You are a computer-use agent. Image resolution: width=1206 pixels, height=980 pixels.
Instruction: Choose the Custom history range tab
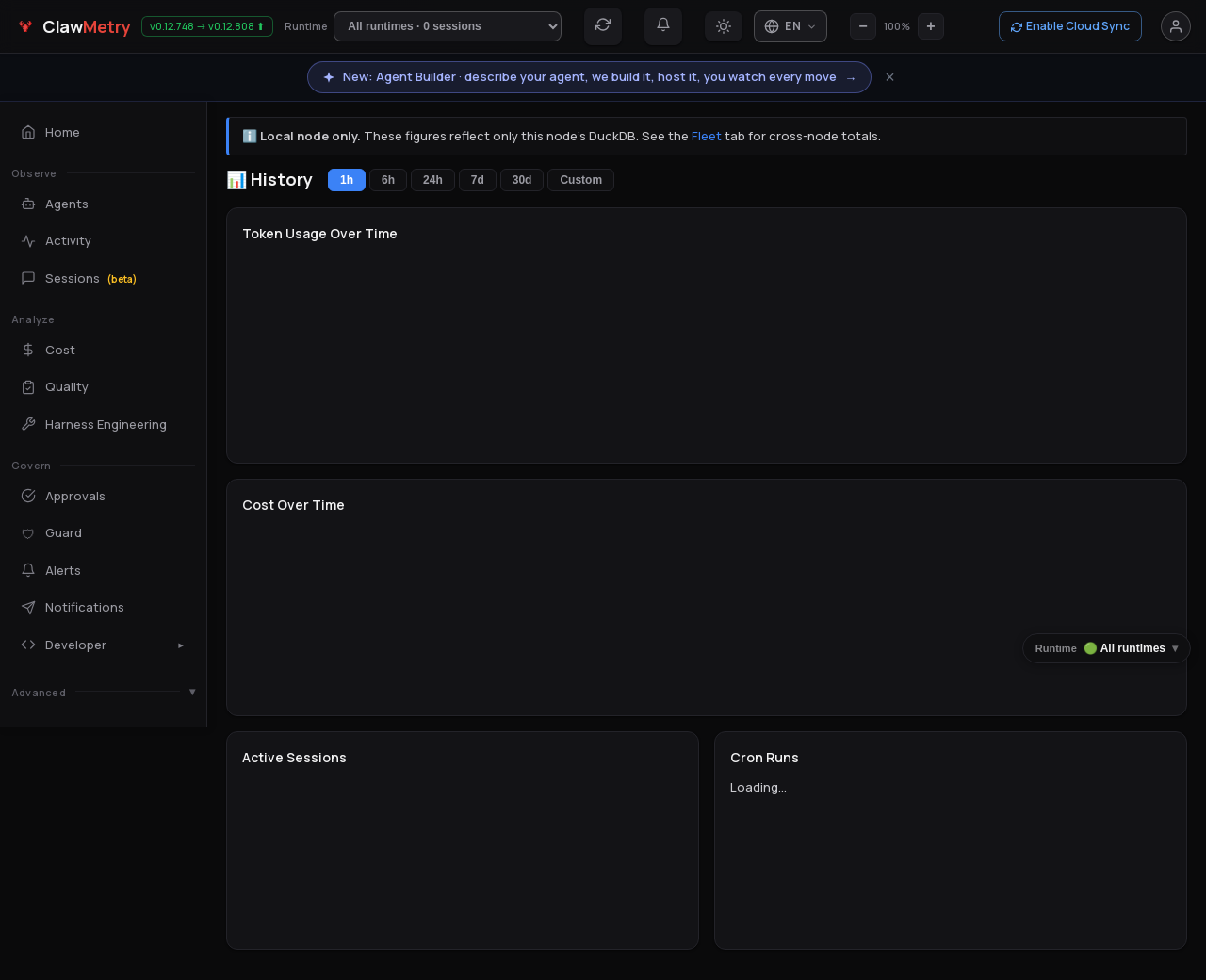point(580,180)
